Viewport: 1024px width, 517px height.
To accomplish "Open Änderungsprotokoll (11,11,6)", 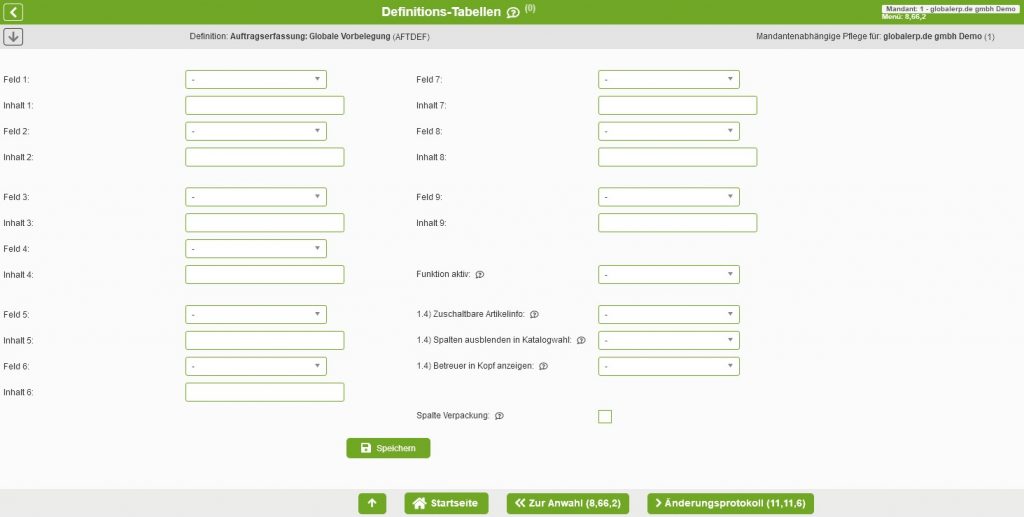I will 730,503.
